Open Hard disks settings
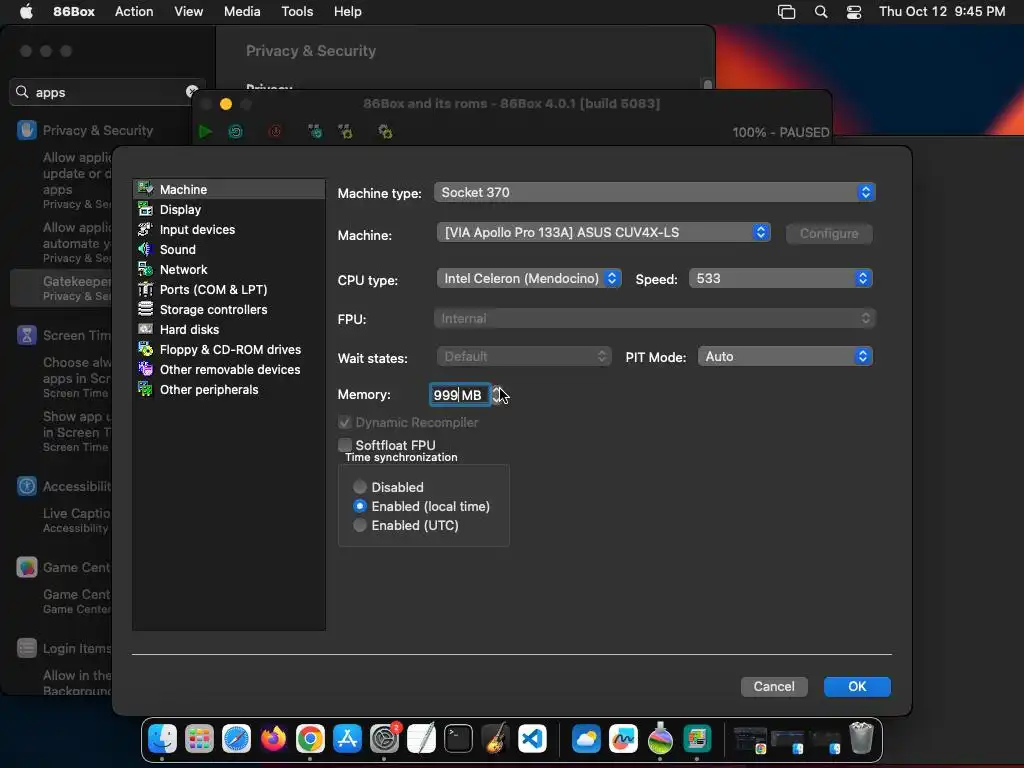The image size is (1024, 768). click(229, 330)
